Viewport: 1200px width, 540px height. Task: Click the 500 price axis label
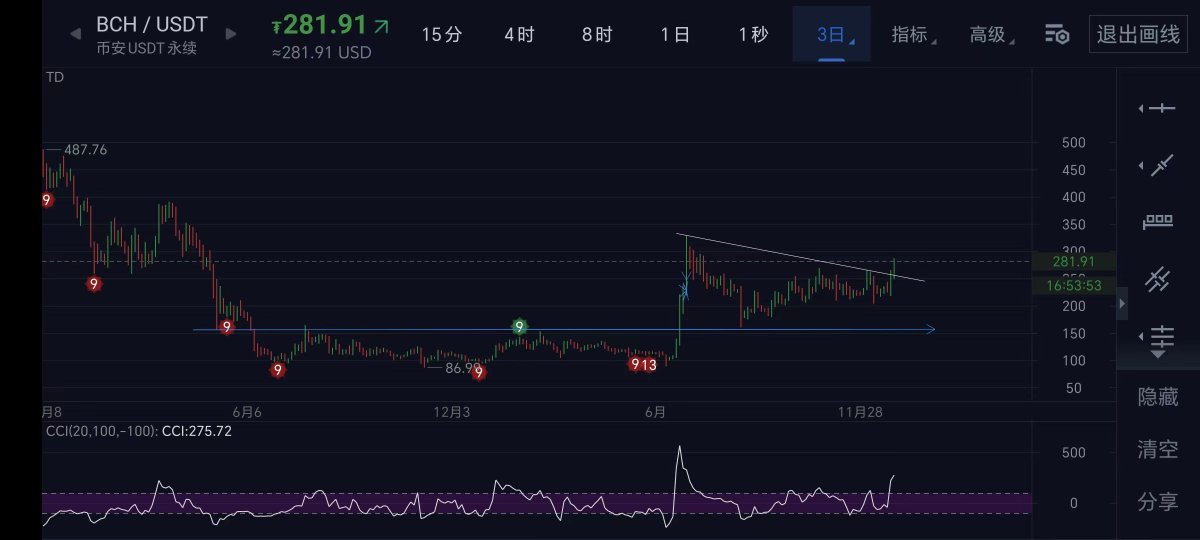(x=1073, y=143)
